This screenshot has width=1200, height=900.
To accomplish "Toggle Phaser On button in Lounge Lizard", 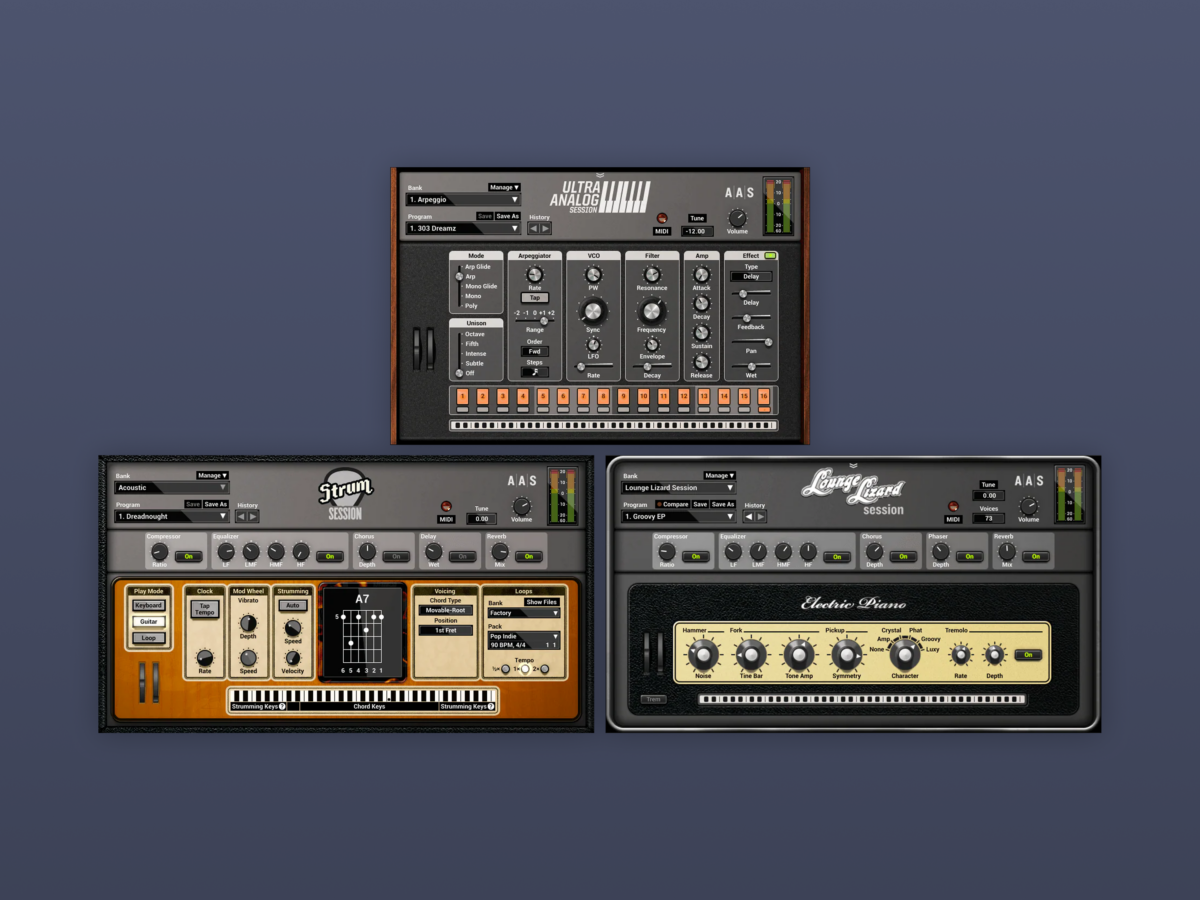I will coord(970,556).
